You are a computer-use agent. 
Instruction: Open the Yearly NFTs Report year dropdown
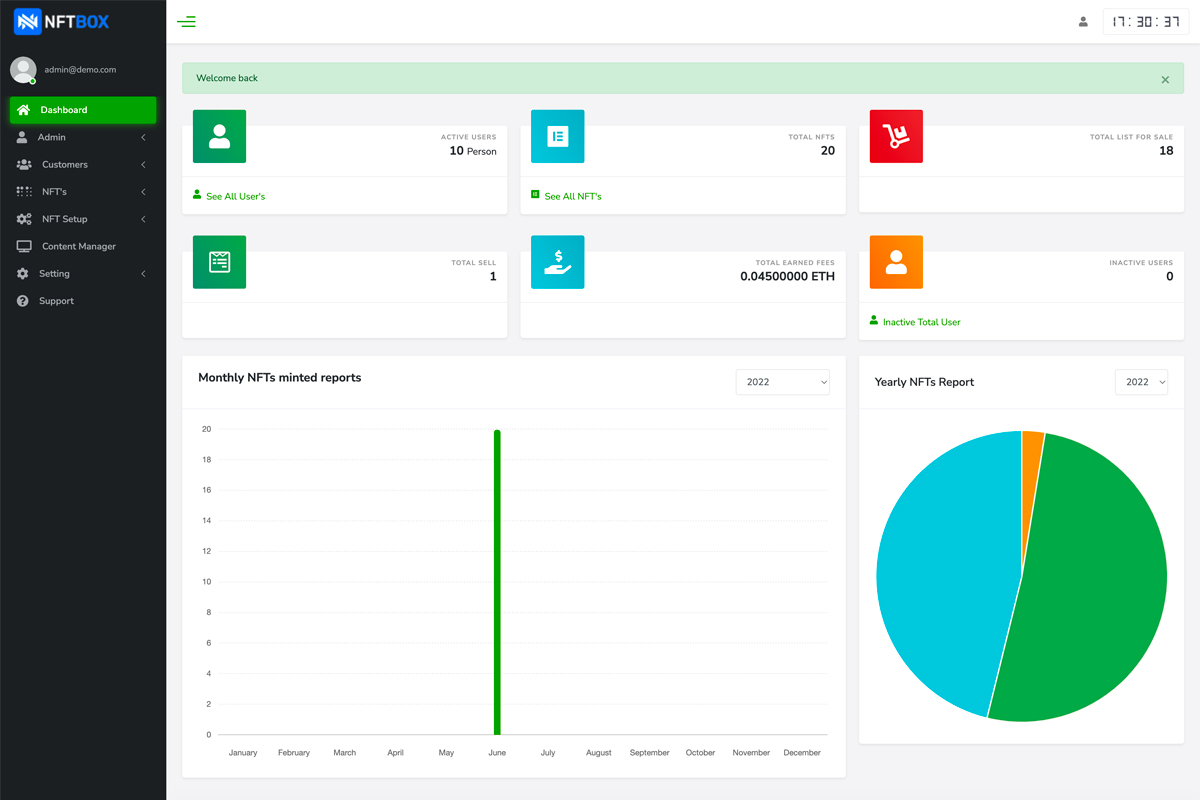click(1141, 382)
